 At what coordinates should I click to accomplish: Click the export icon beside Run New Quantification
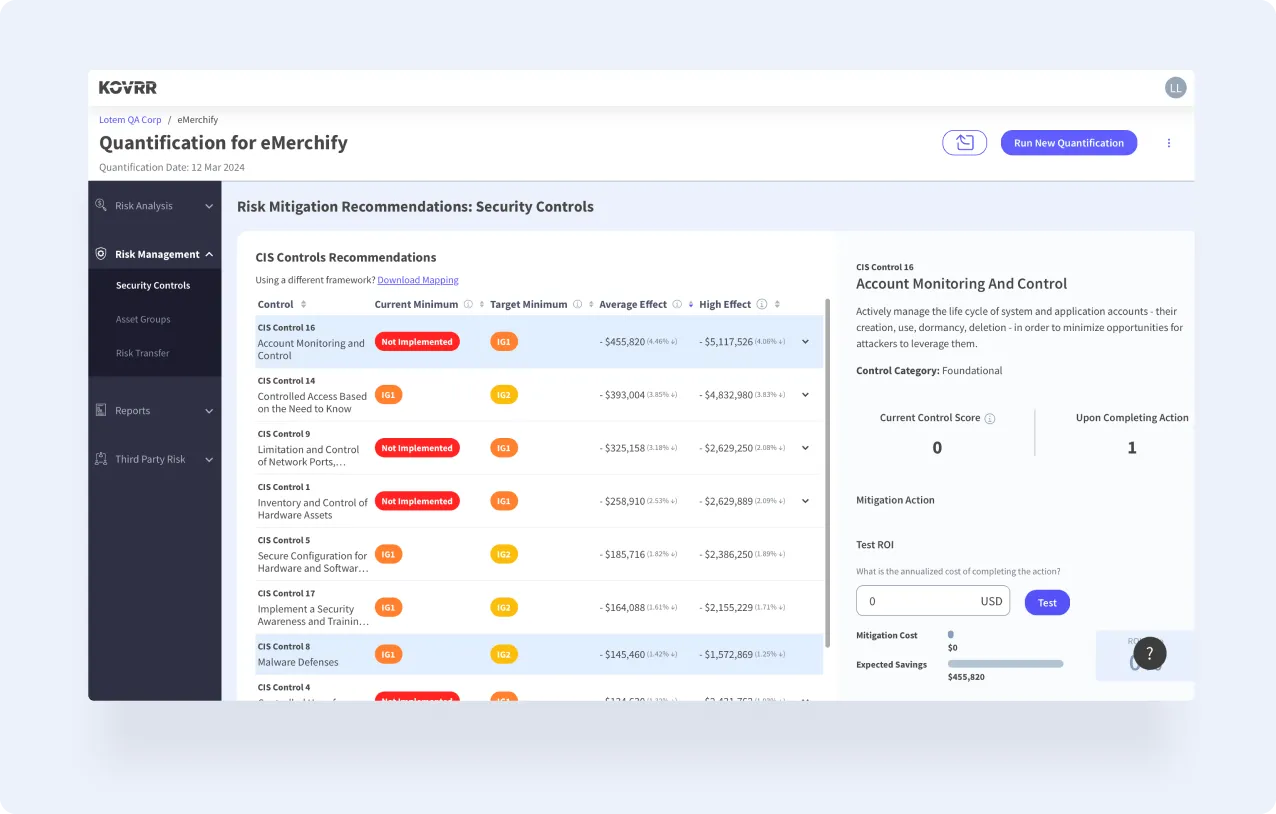click(x=963, y=142)
